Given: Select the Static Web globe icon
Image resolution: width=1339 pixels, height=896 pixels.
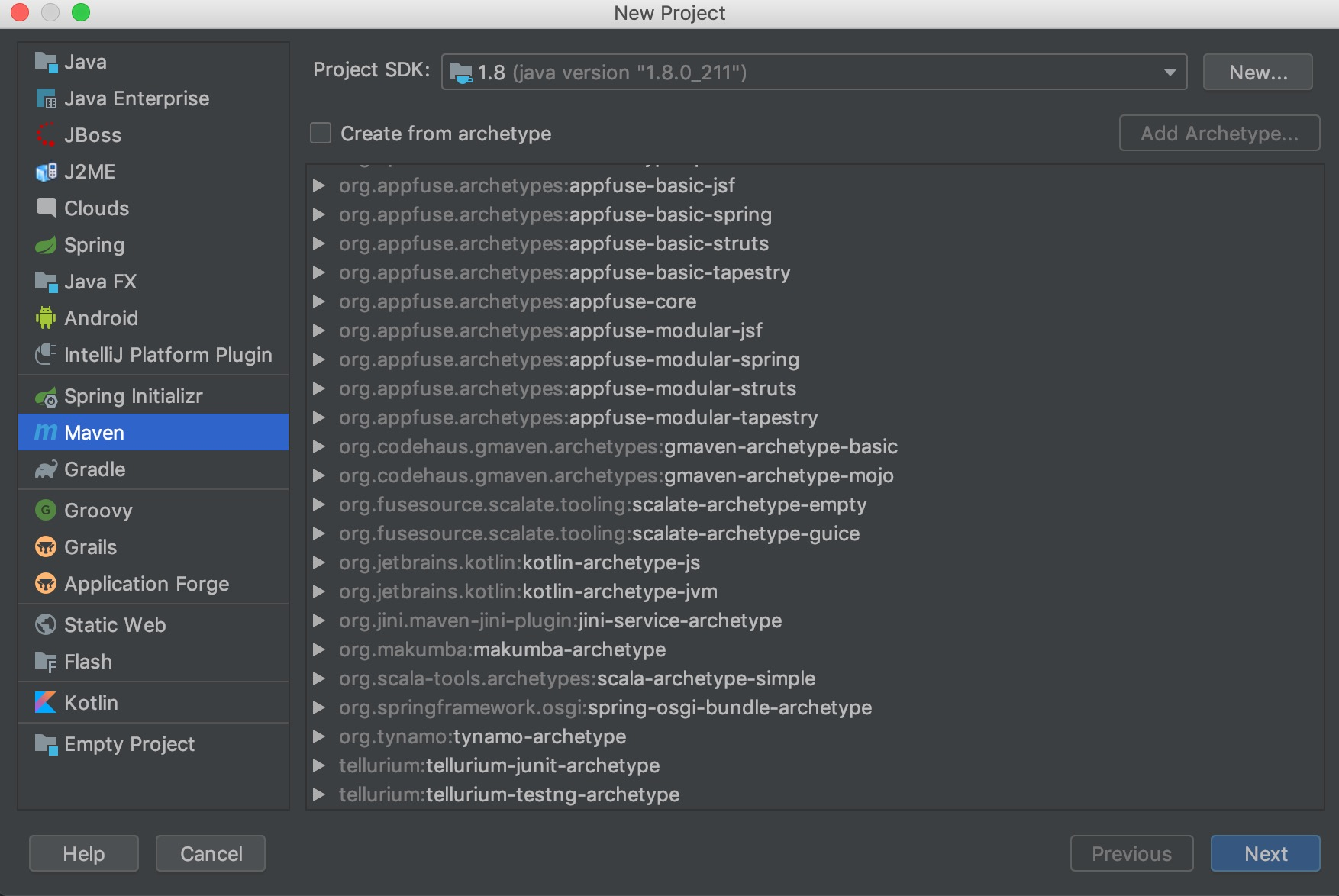Looking at the screenshot, I should click(46, 625).
